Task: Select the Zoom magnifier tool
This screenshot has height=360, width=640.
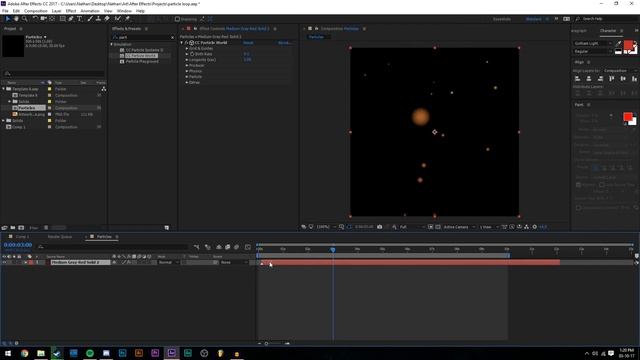Action: (x=24, y=19)
